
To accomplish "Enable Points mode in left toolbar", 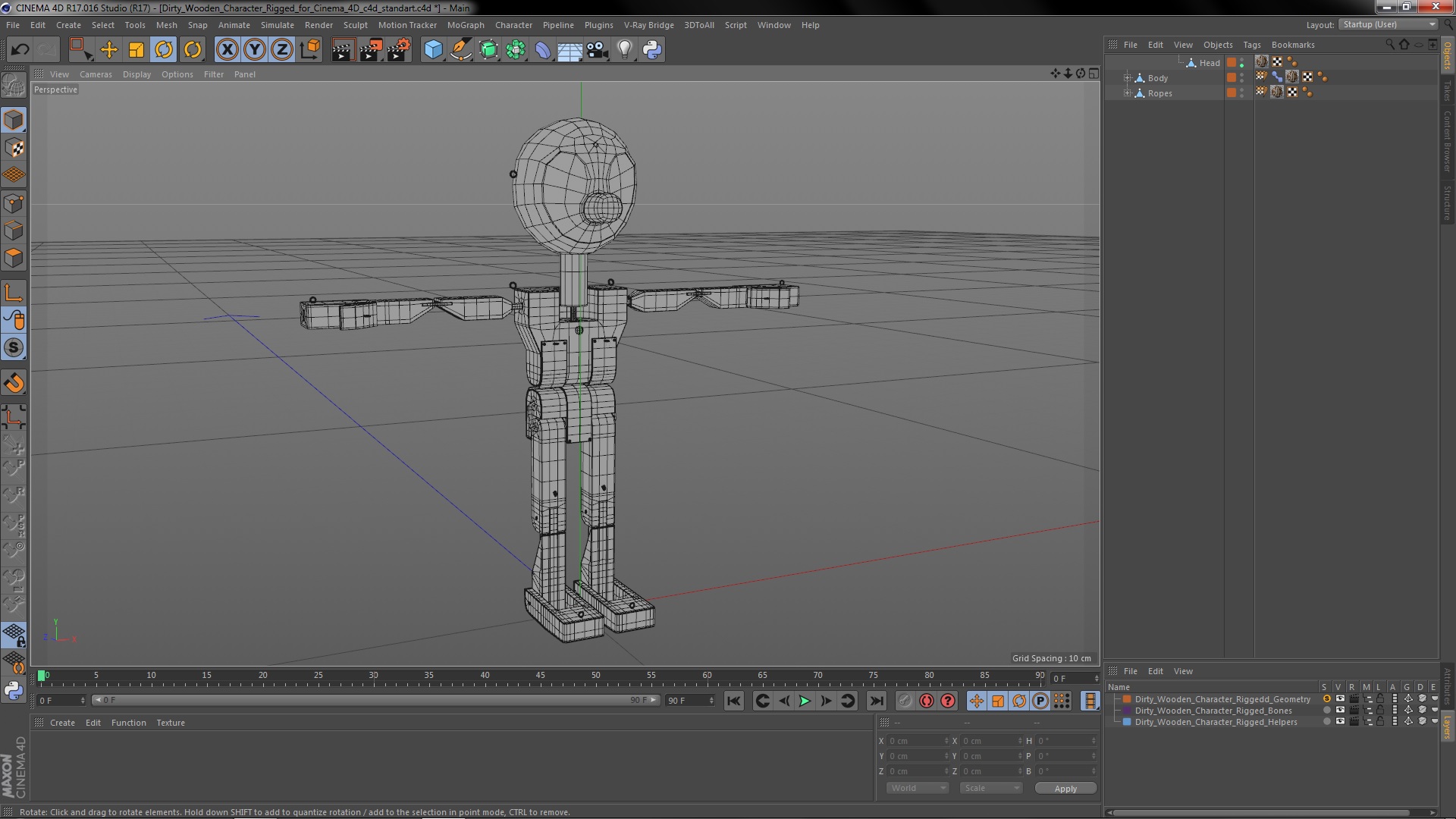I will [x=14, y=203].
